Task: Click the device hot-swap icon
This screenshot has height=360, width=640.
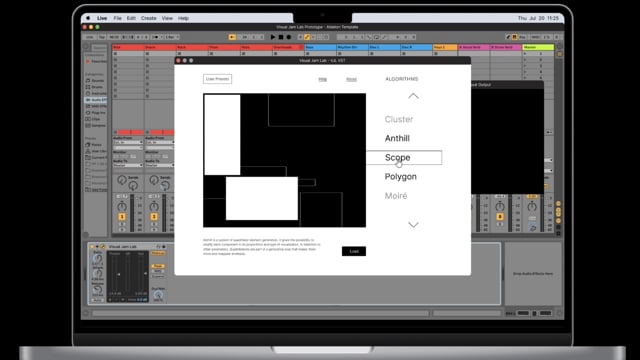Action: [x=159, y=247]
